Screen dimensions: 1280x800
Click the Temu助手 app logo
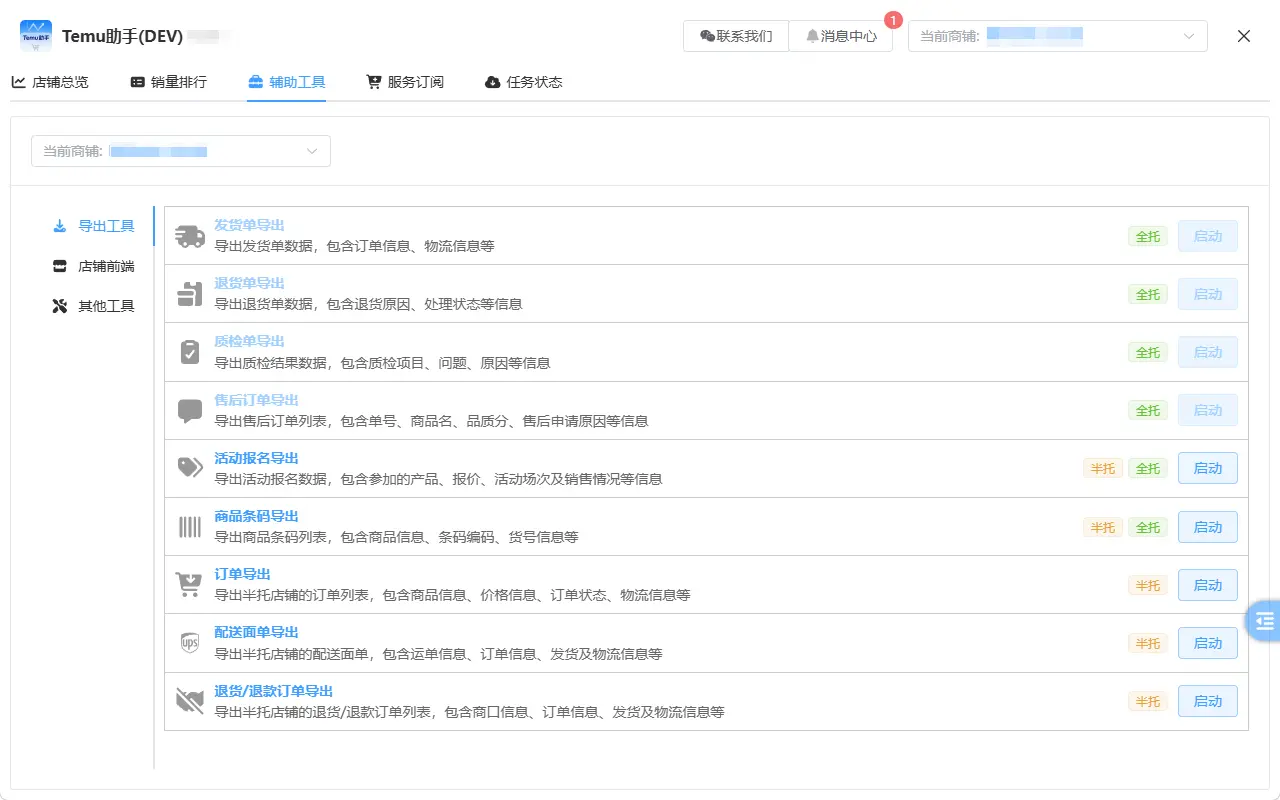pos(36,36)
